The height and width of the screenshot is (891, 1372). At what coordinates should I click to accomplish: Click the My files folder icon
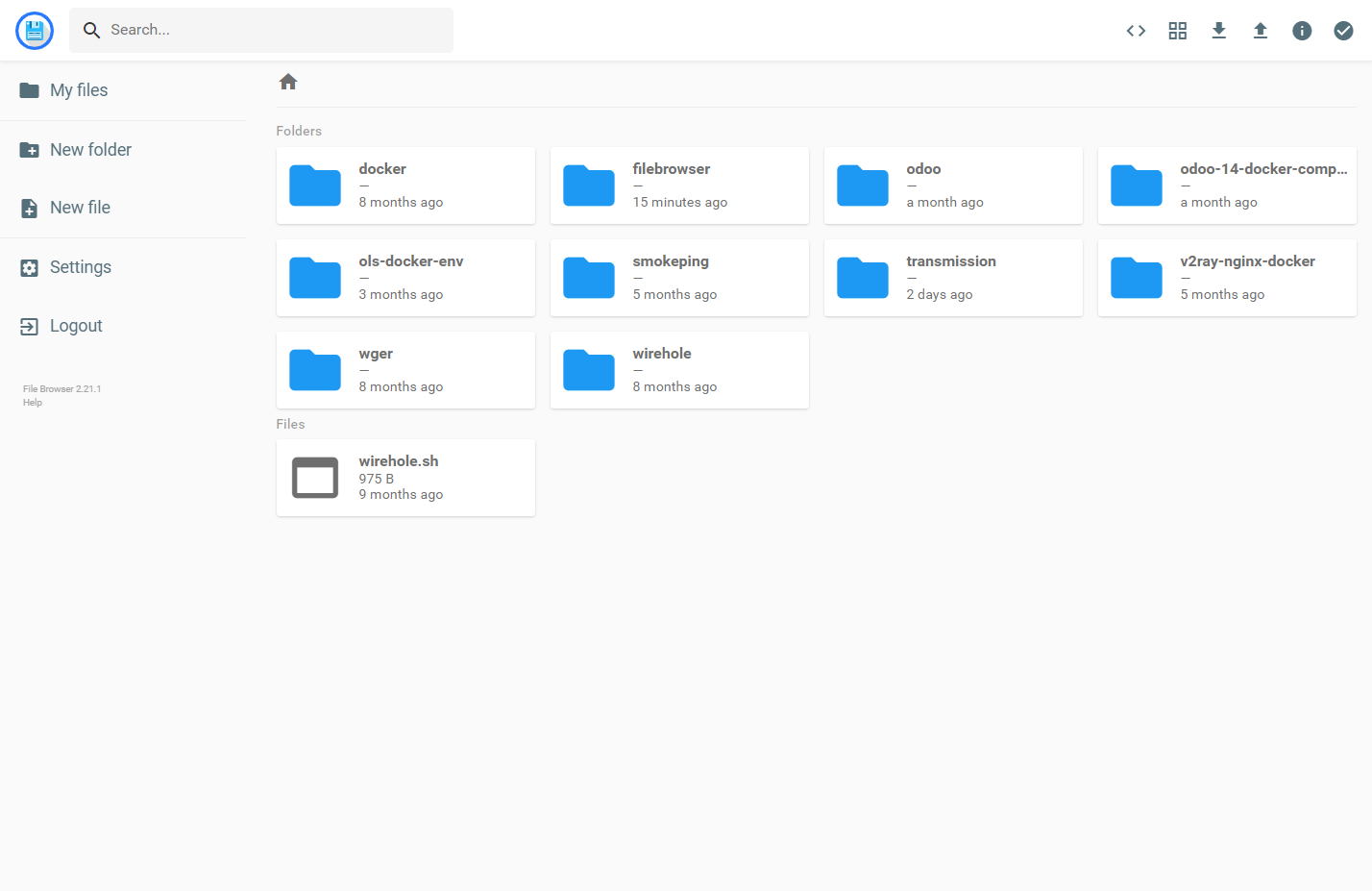pos(30,90)
